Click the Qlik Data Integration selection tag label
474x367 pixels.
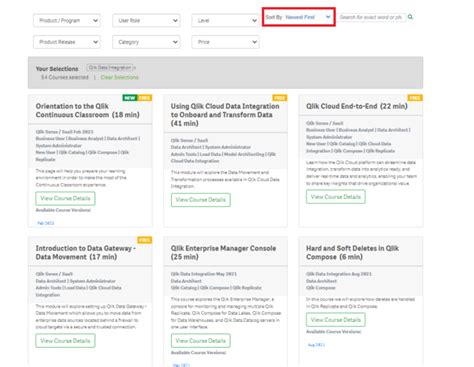tap(110, 68)
